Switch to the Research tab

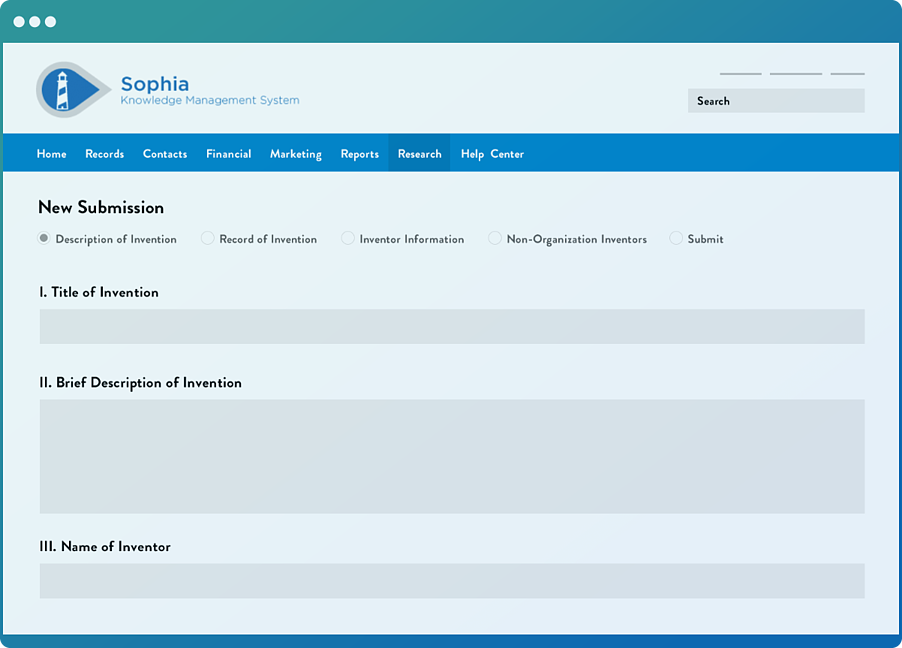click(x=419, y=153)
